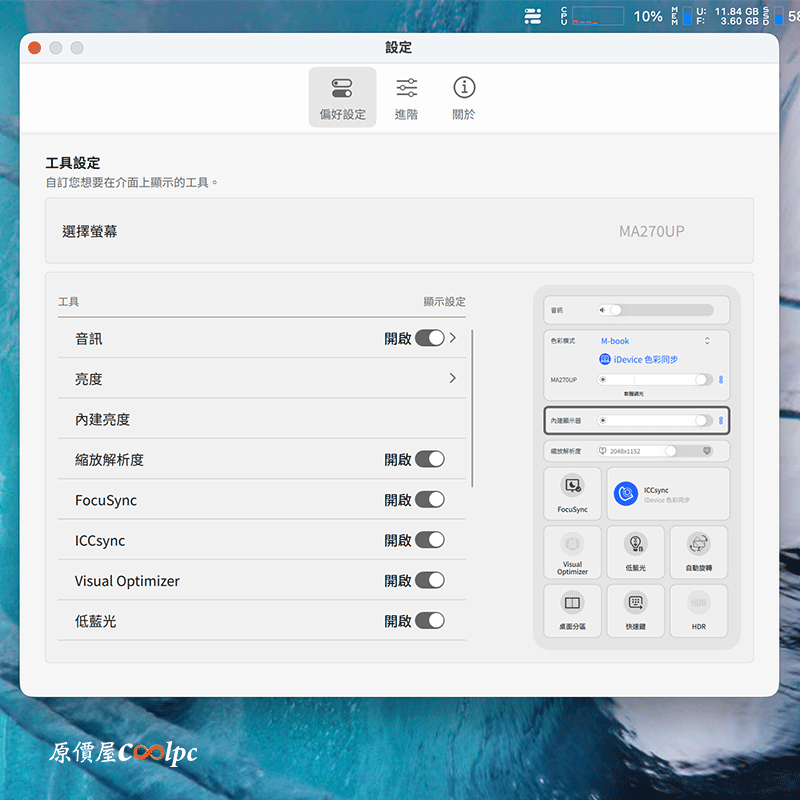Screen dimensions: 800x800
Task: Click the HDR icon in preview panel
Action: [698, 603]
